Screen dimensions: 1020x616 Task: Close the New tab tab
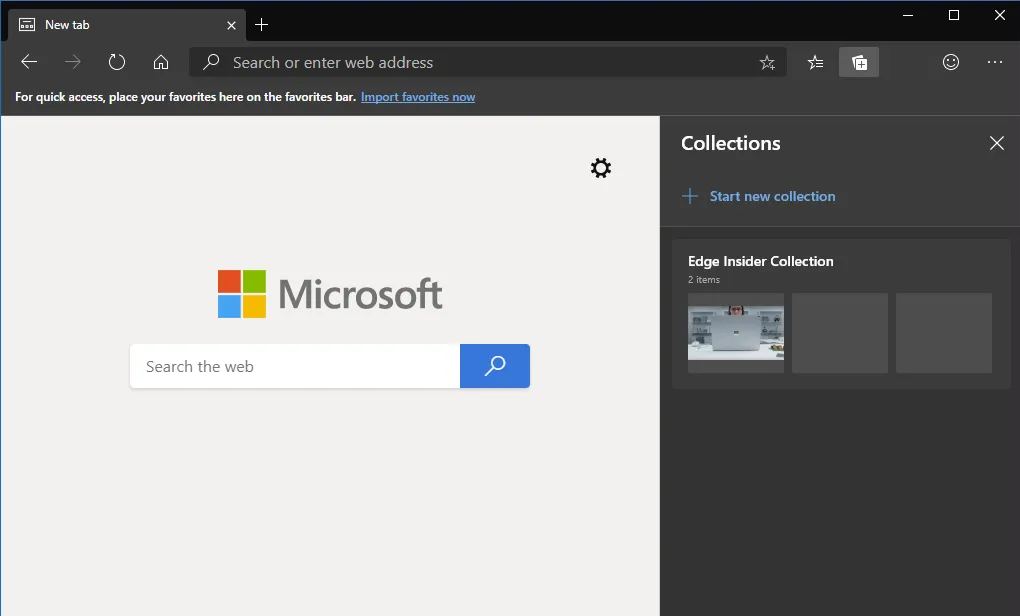[231, 25]
